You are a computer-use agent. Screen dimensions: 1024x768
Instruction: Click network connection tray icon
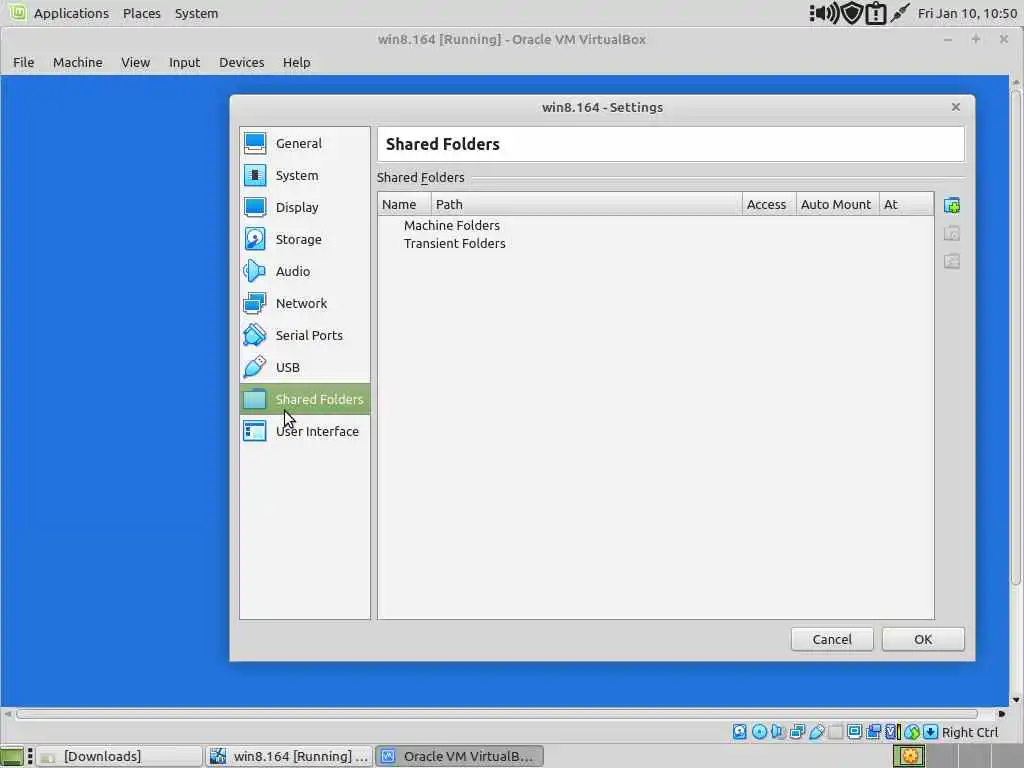pyautogui.click(x=899, y=13)
